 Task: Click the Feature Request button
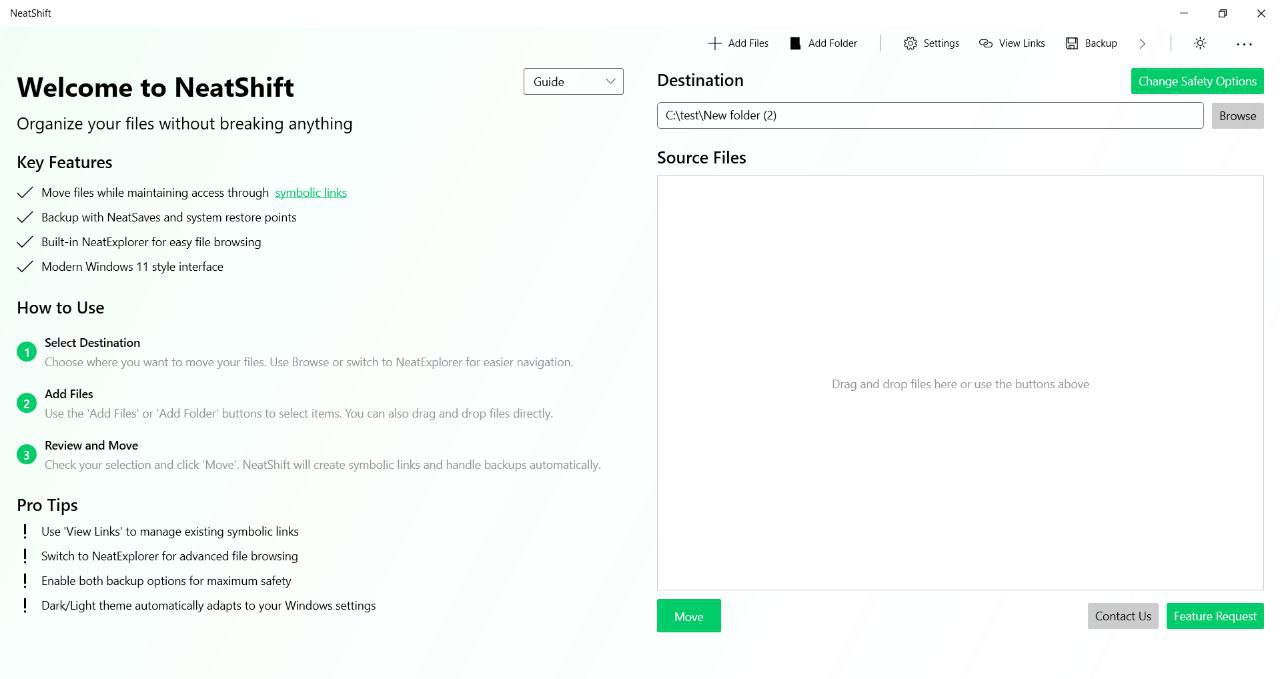(x=1214, y=616)
